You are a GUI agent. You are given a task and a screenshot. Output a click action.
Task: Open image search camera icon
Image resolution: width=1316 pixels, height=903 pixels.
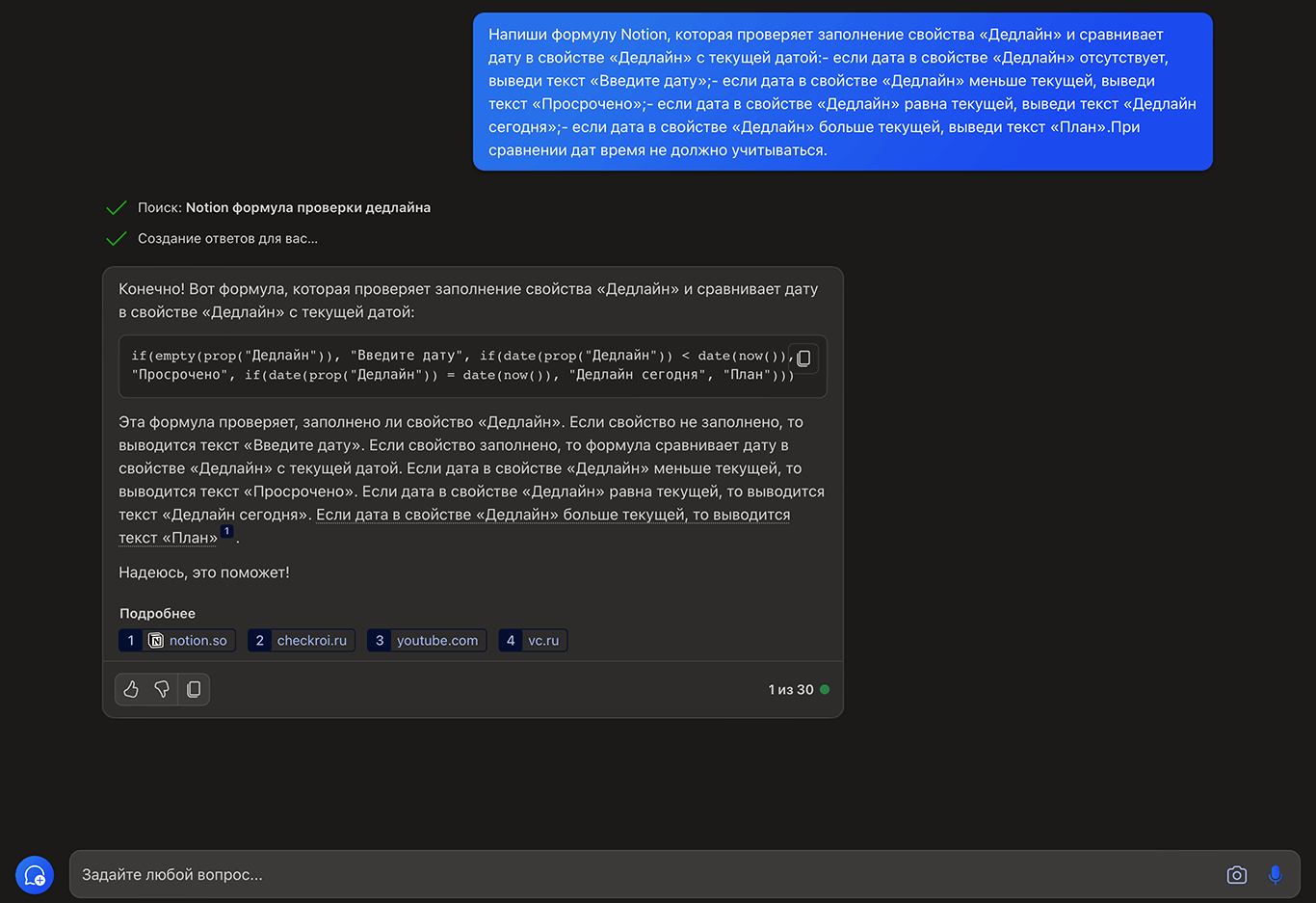[x=1237, y=875]
